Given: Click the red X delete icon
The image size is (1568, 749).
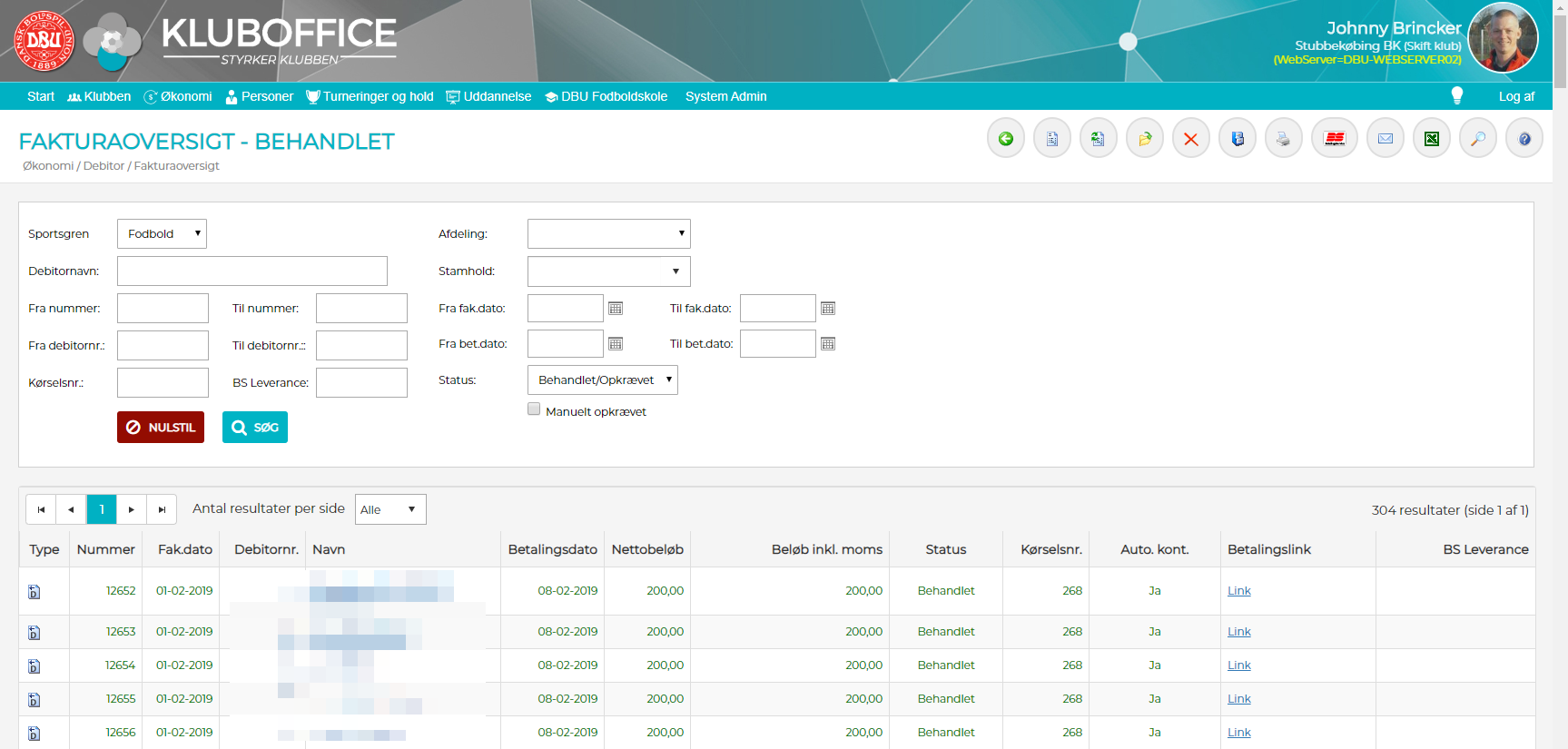Looking at the screenshot, I should [1190, 139].
